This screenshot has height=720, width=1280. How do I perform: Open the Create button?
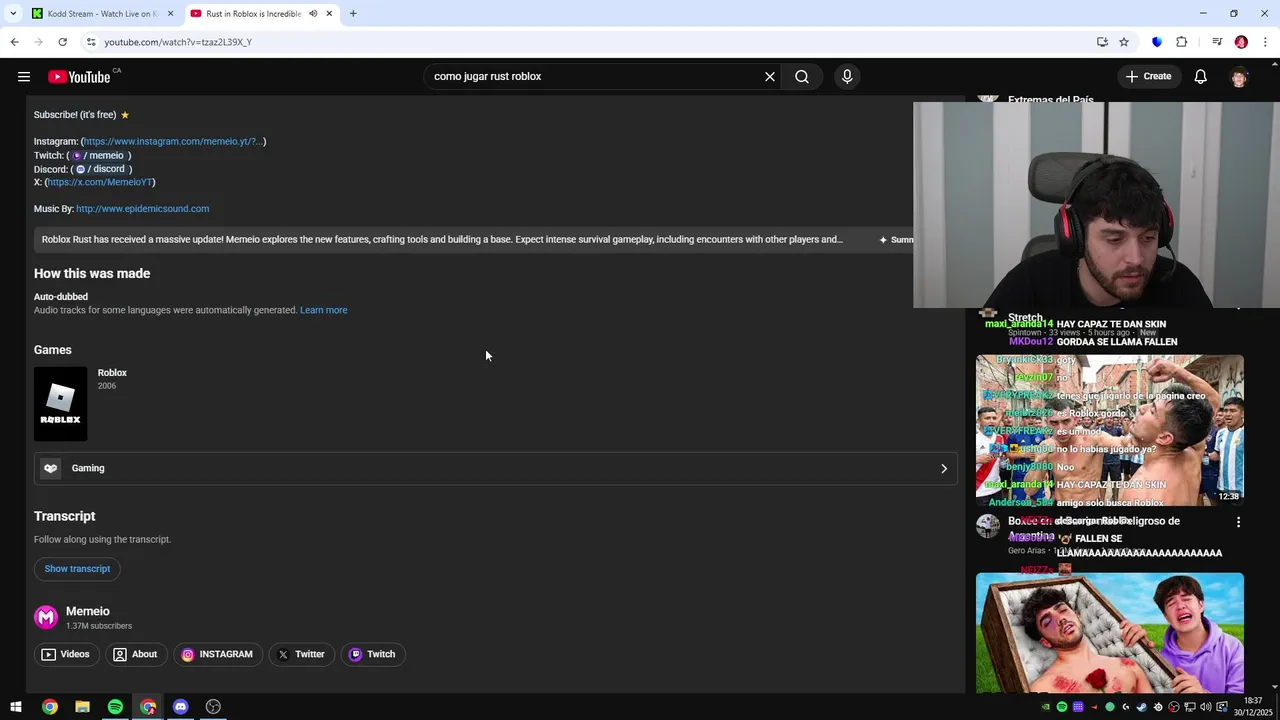[x=1148, y=77]
